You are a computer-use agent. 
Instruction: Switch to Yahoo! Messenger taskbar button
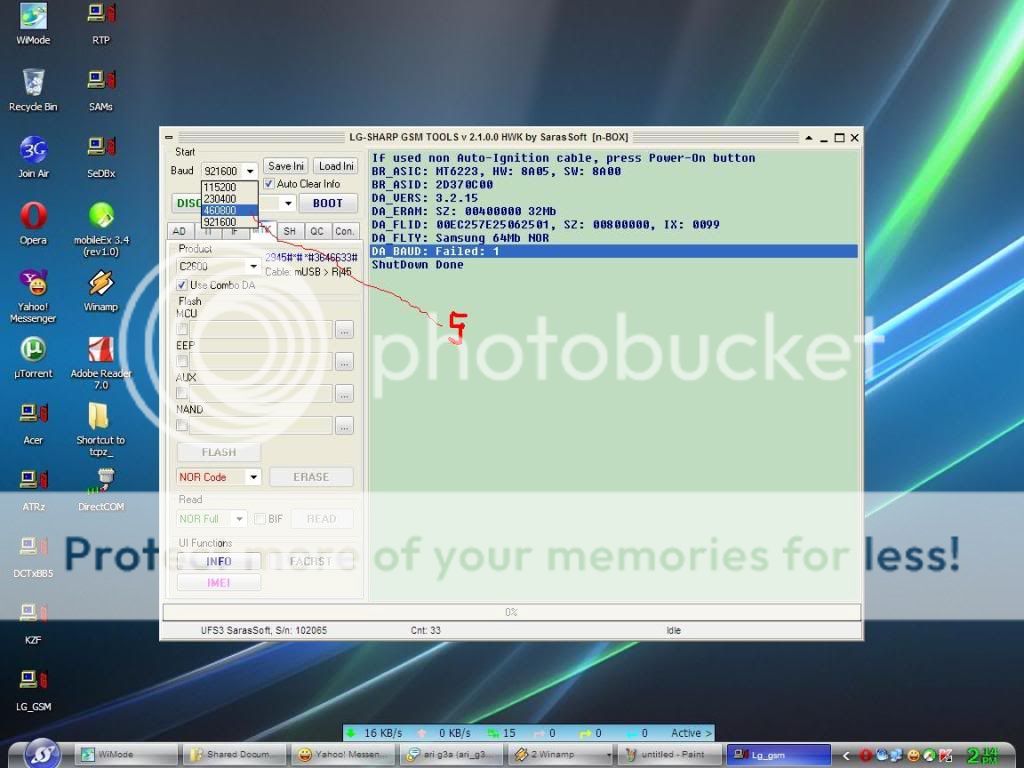point(344,754)
